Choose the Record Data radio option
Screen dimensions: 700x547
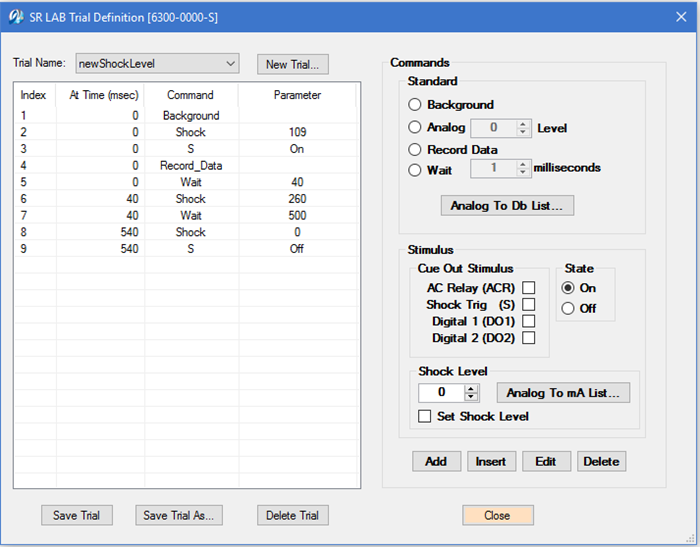tap(415, 149)
